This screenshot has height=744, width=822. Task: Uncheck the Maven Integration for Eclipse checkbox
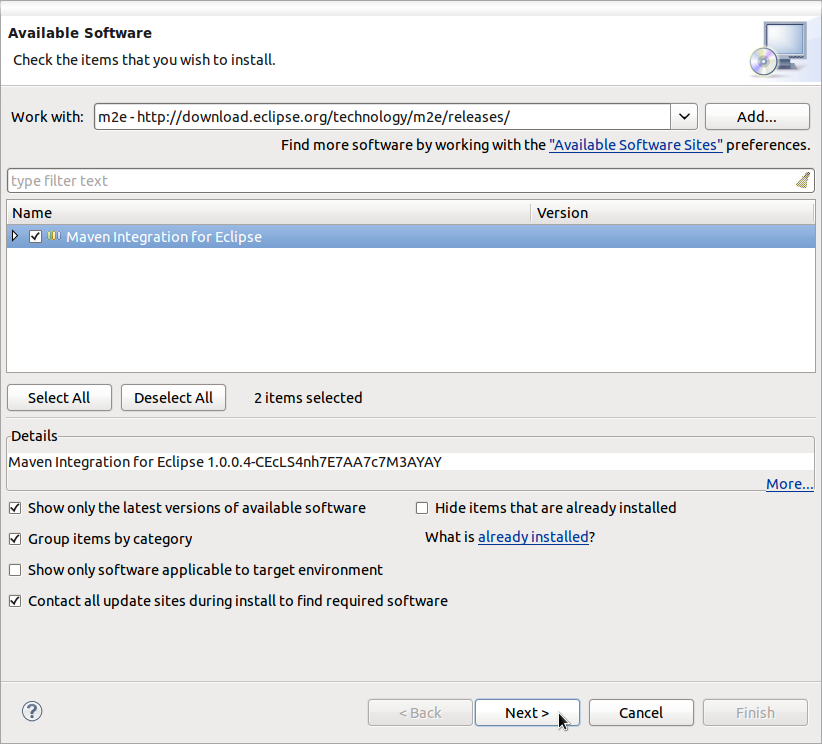[36, 237]
